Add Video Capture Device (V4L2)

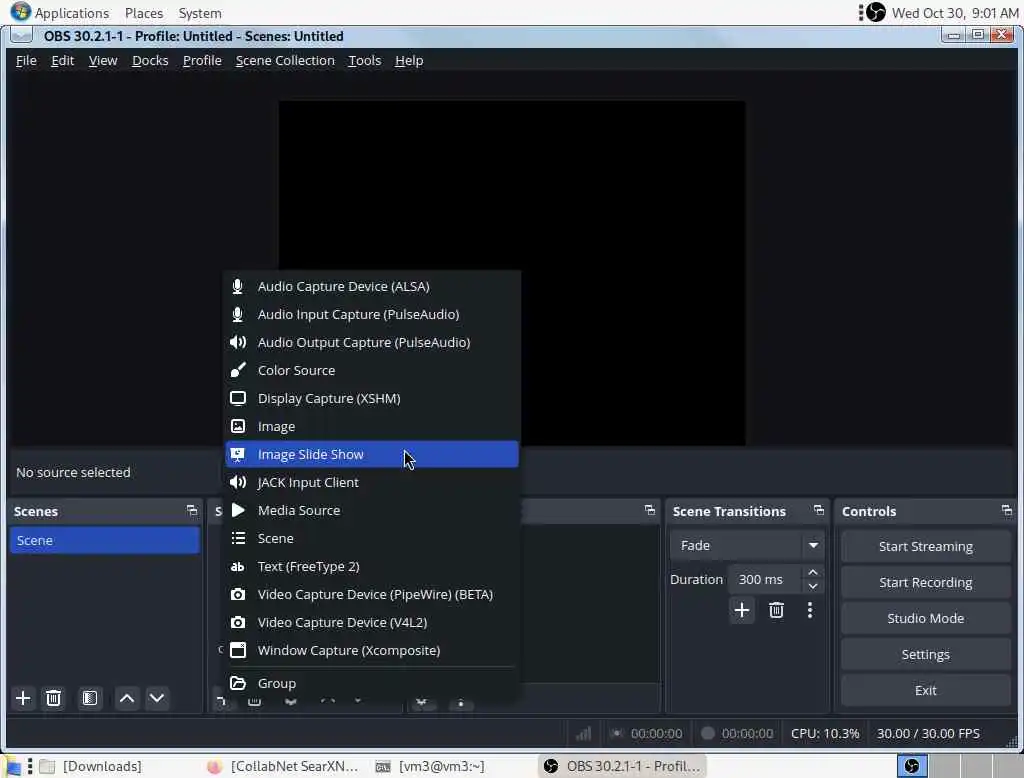[372, 623]
